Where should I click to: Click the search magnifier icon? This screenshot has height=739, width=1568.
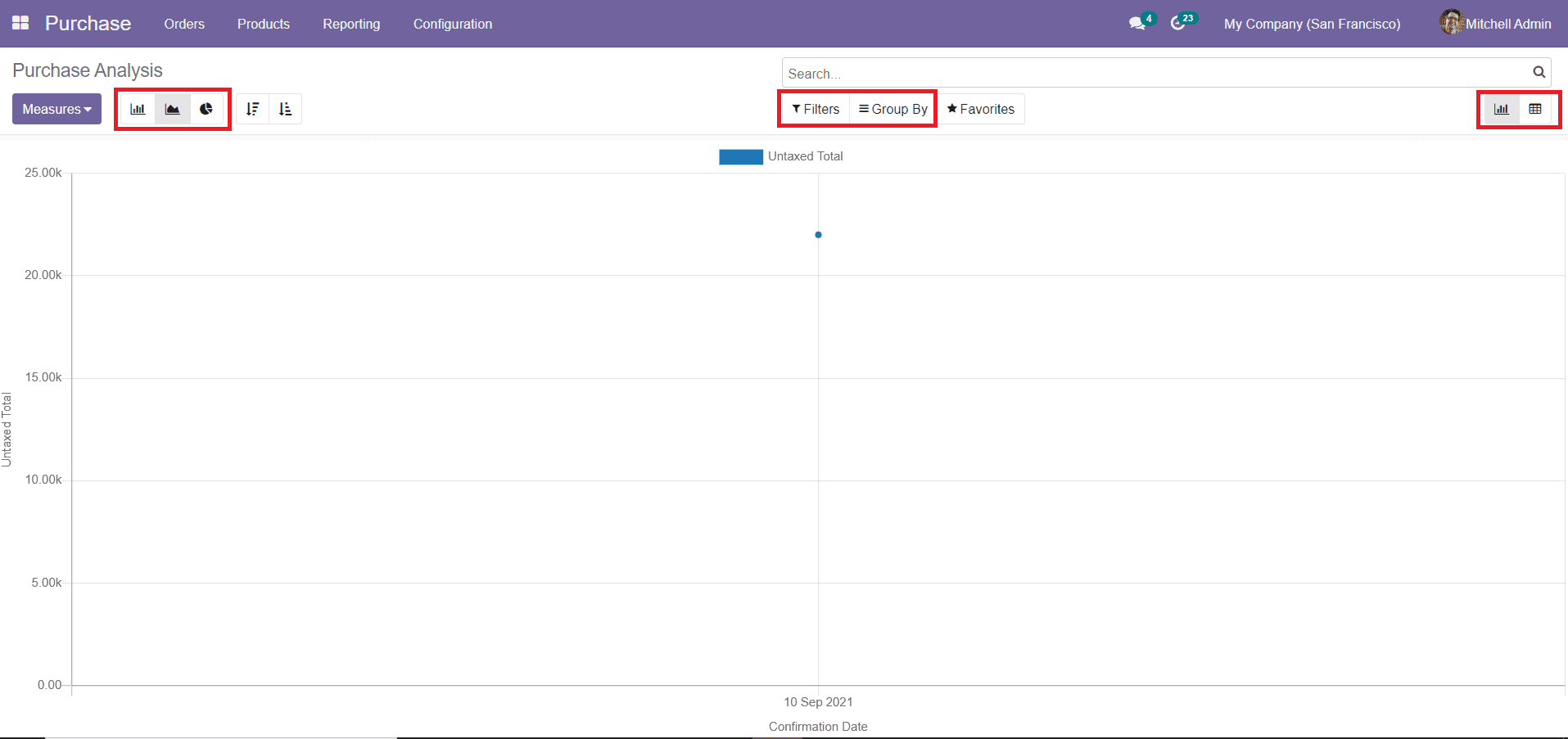tap(1539, 72)
